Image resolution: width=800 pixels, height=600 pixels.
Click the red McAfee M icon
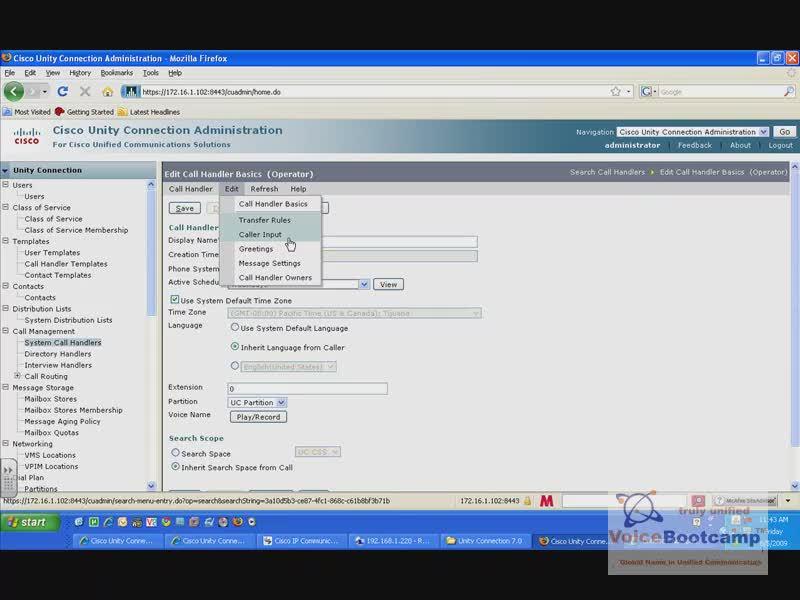(546, 501)
